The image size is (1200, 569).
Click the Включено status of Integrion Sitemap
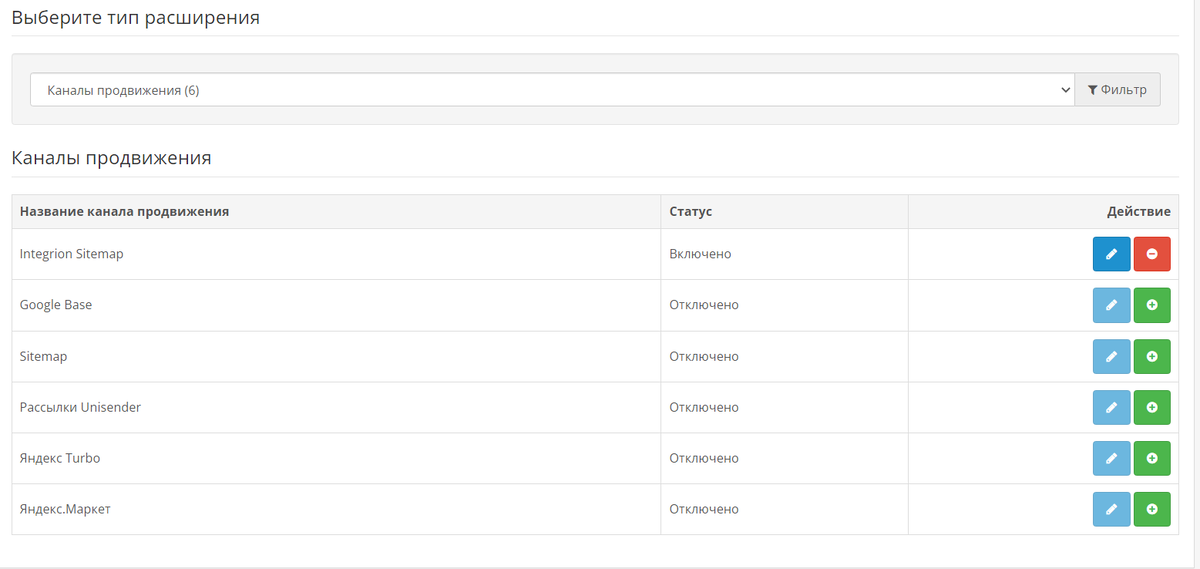tap(700, 254)
